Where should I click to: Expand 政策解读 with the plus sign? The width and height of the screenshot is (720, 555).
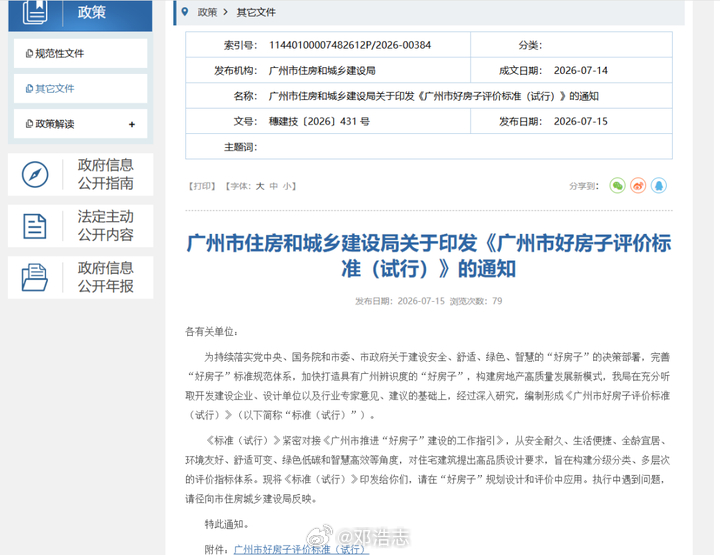coord(132,124)
